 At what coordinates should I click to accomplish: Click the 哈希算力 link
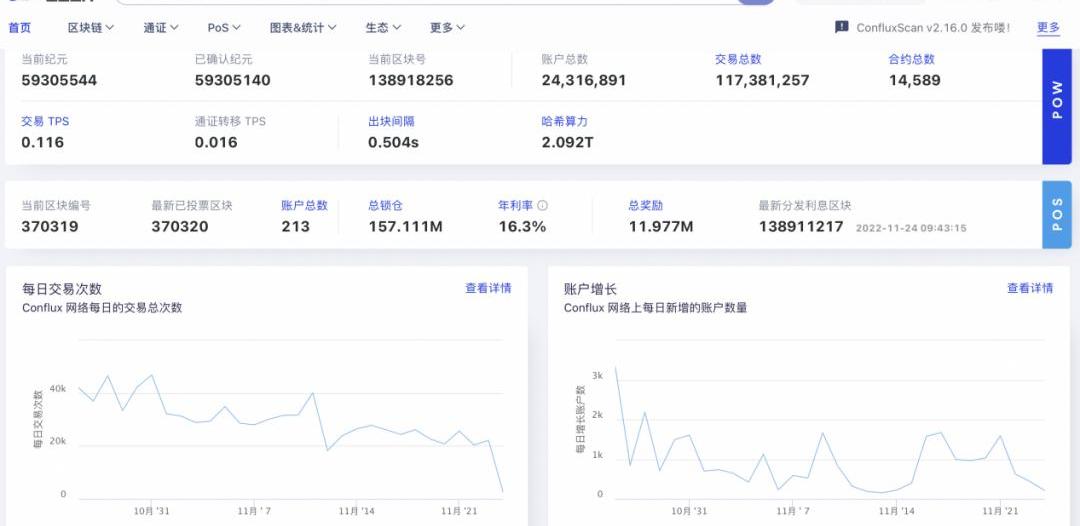[564, 121]
